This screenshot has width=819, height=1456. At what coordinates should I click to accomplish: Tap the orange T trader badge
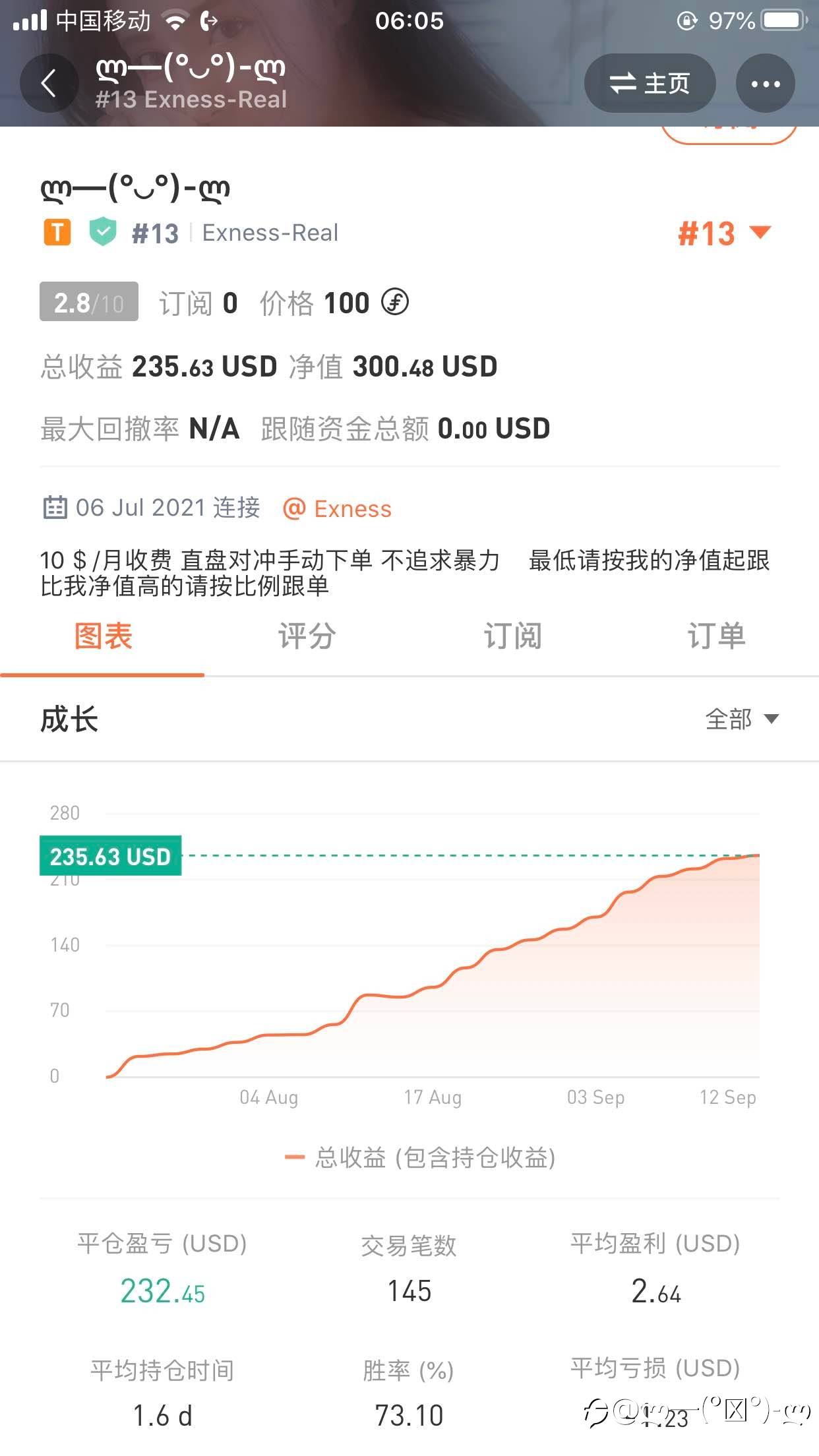click(x=57, y=233)
